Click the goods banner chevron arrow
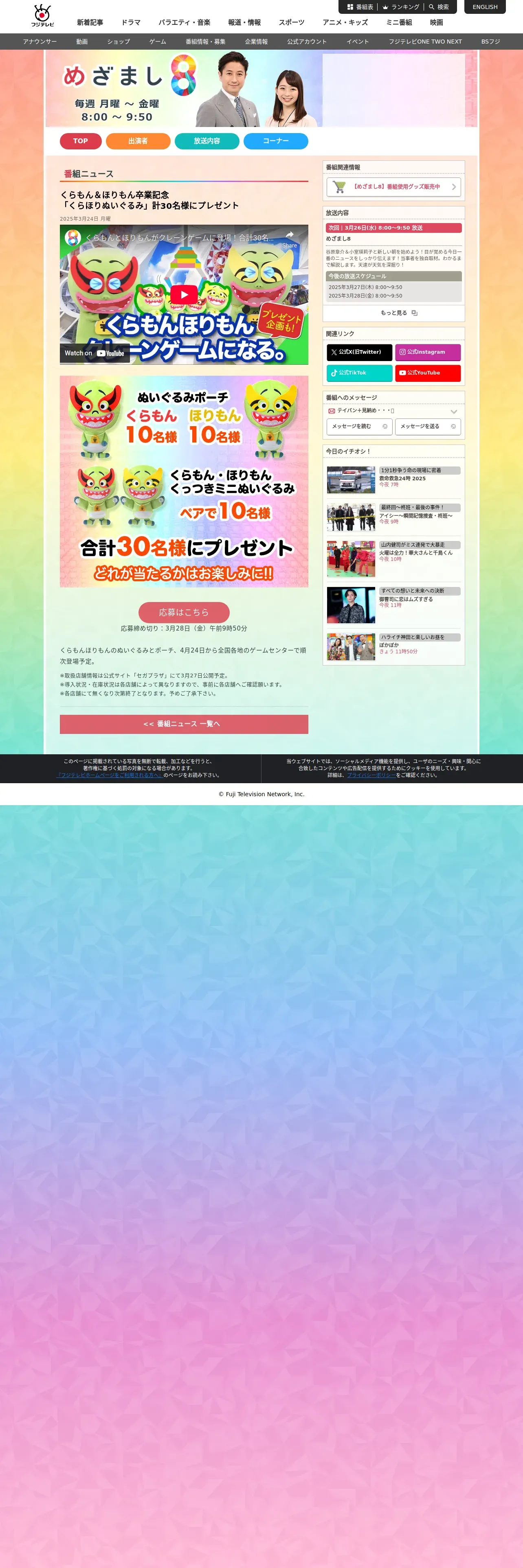 pyautogui.click(x=454, y=187)
